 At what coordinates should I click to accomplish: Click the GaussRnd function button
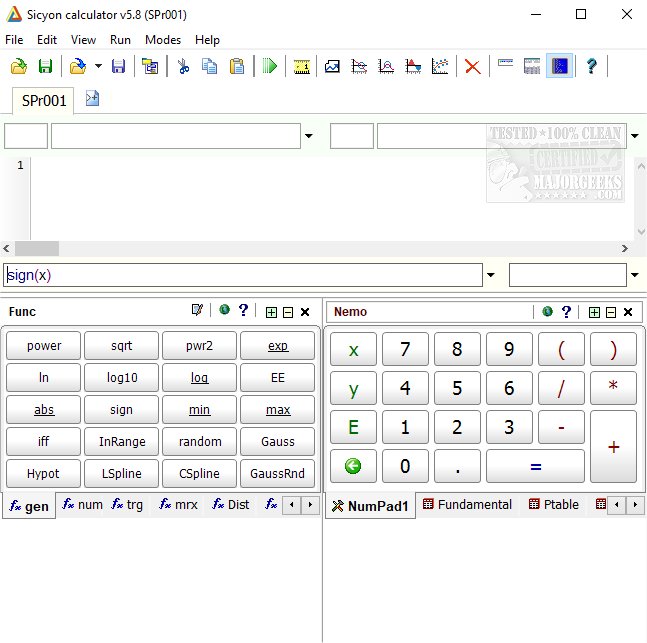click(277, 473)
